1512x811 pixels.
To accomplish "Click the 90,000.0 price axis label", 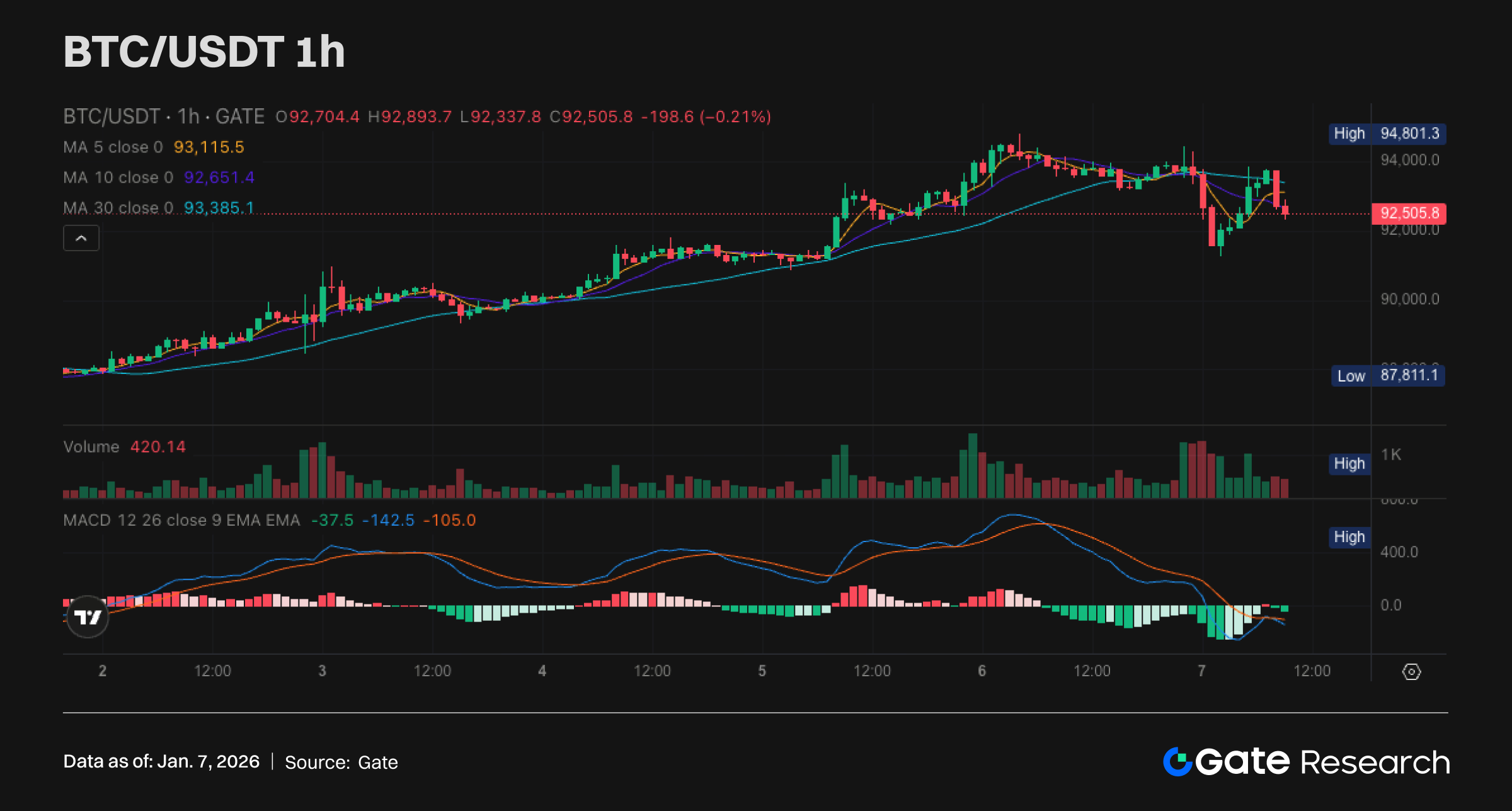I will click(x=1409, y=299).
